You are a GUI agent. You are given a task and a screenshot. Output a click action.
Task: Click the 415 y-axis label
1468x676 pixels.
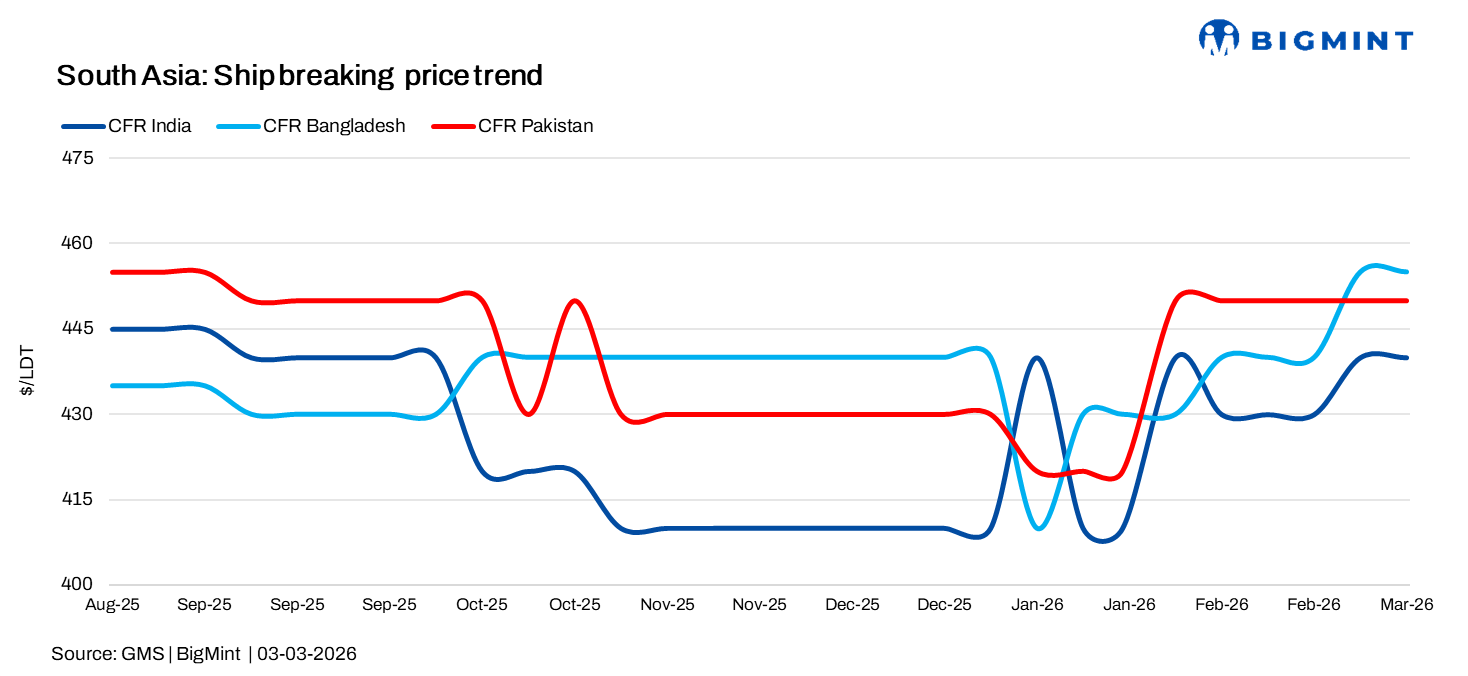[x=77, y=499]
